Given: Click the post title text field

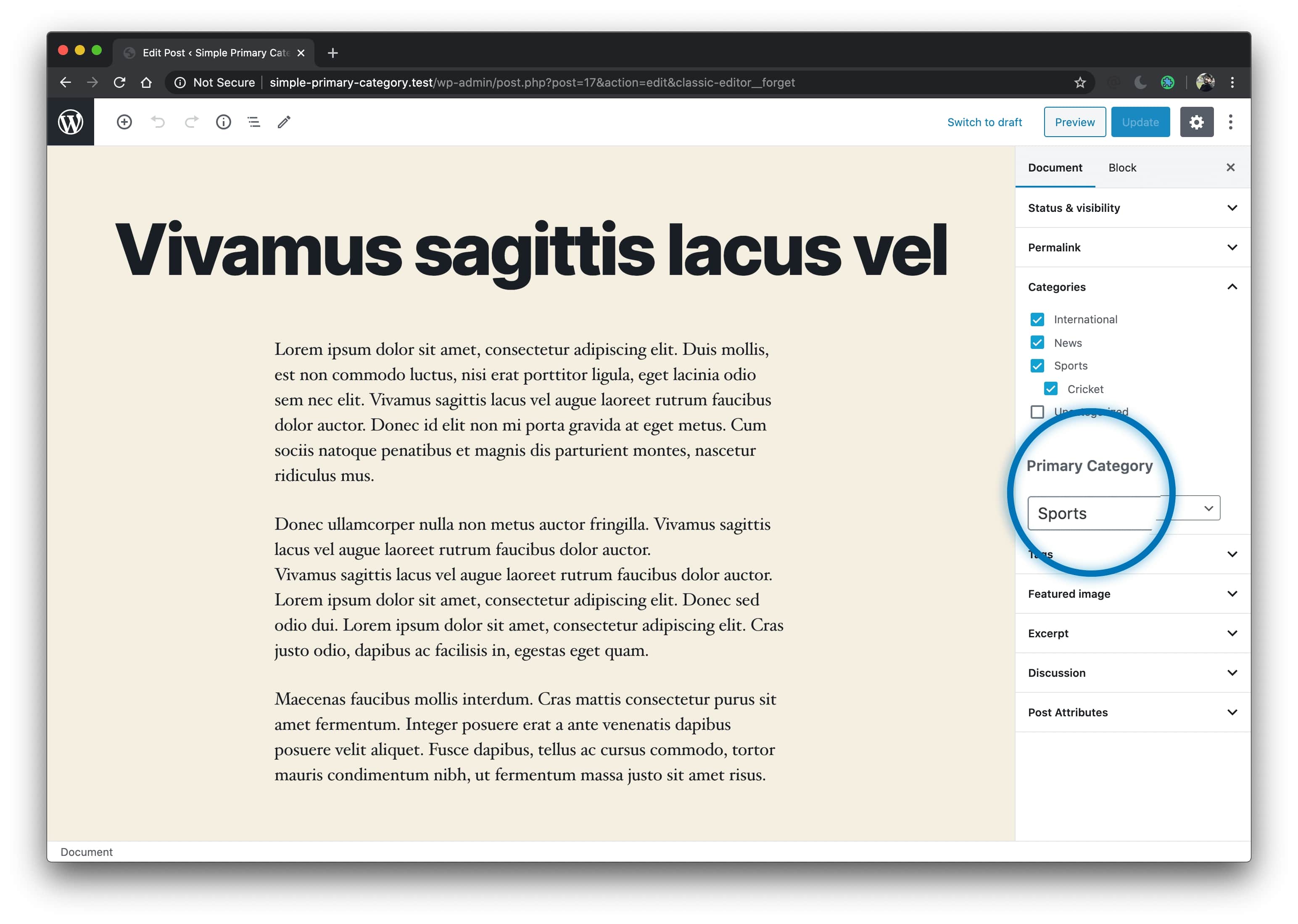Looking at the screenshot, I should pyautogui.click(x=531, y=251).
